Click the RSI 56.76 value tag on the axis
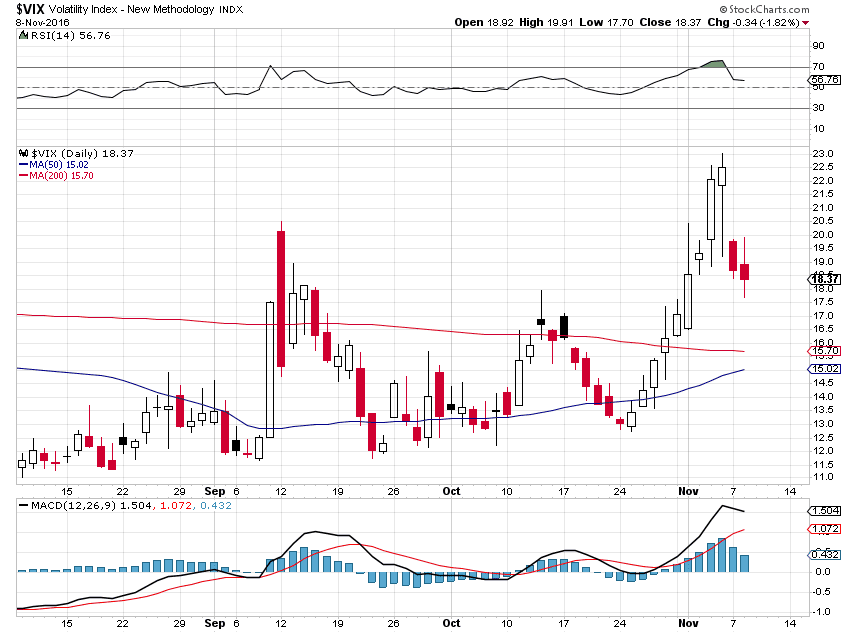The image size is (850, 633). click(825, 80)
